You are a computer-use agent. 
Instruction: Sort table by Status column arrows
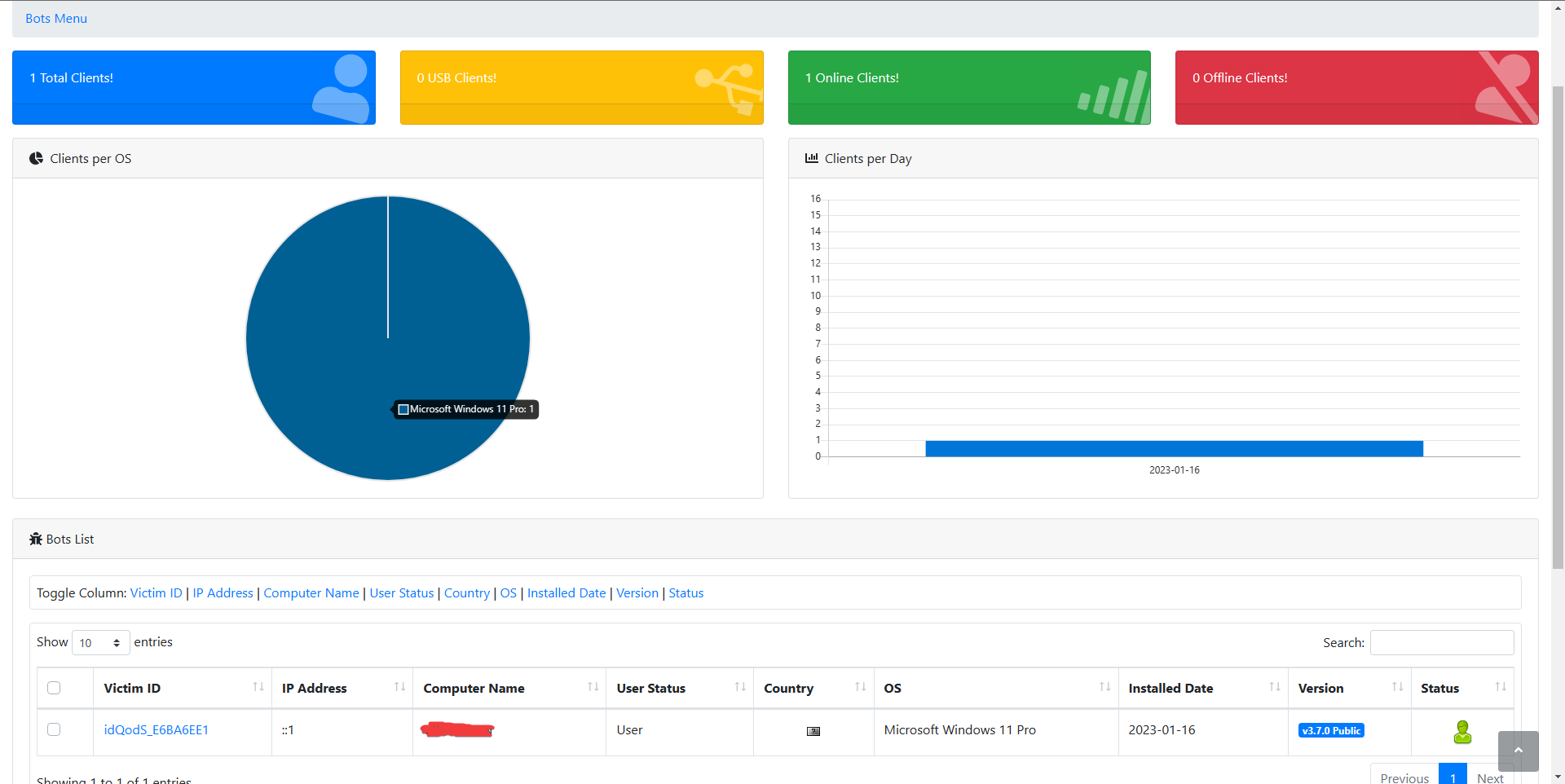pyautogui.click(x=1500, y=687)
